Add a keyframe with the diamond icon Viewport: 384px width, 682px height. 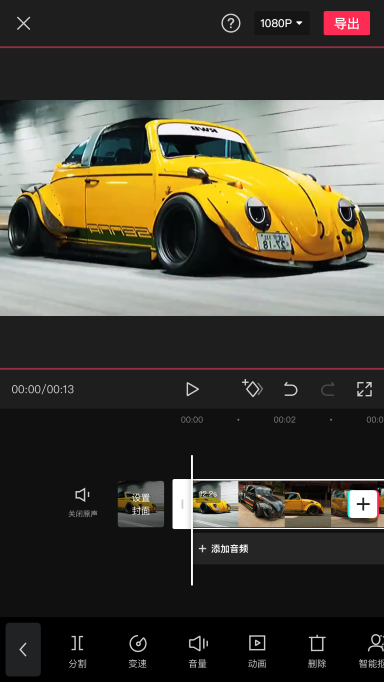click(x=252, y=388)
